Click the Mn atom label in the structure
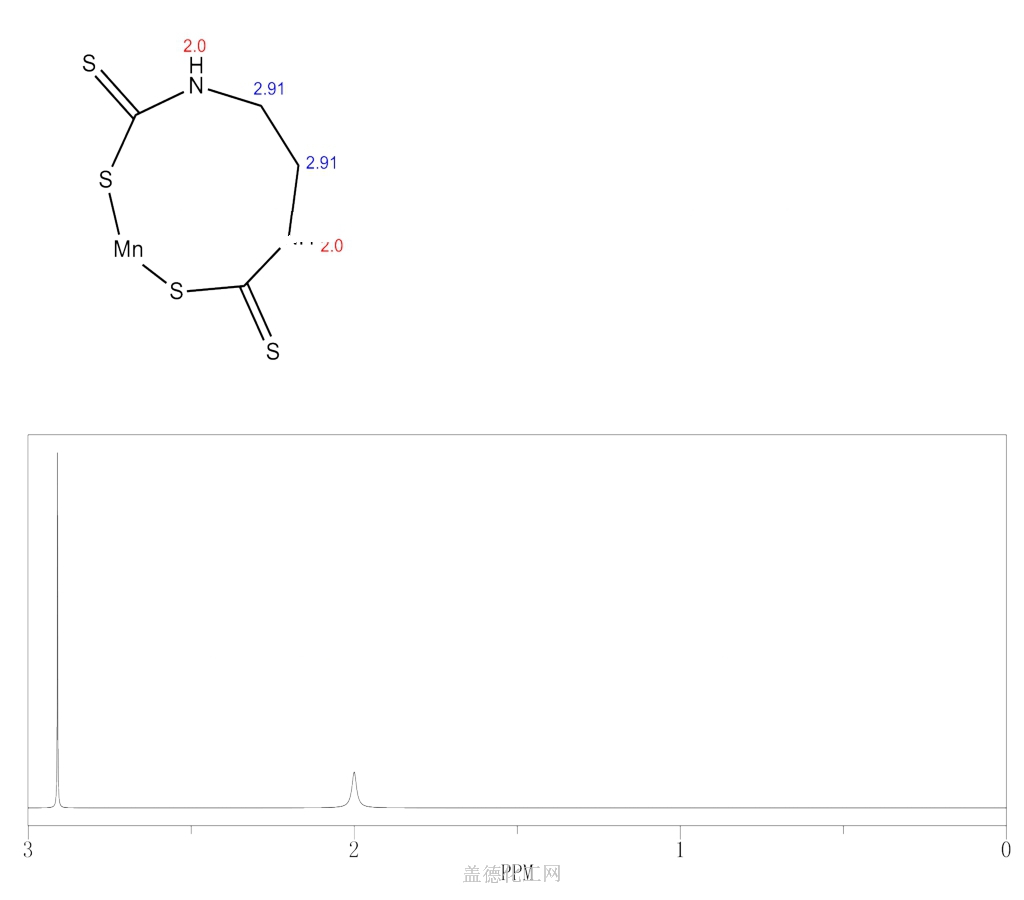The image size is (1024, 900). click(x=128, y=249)
